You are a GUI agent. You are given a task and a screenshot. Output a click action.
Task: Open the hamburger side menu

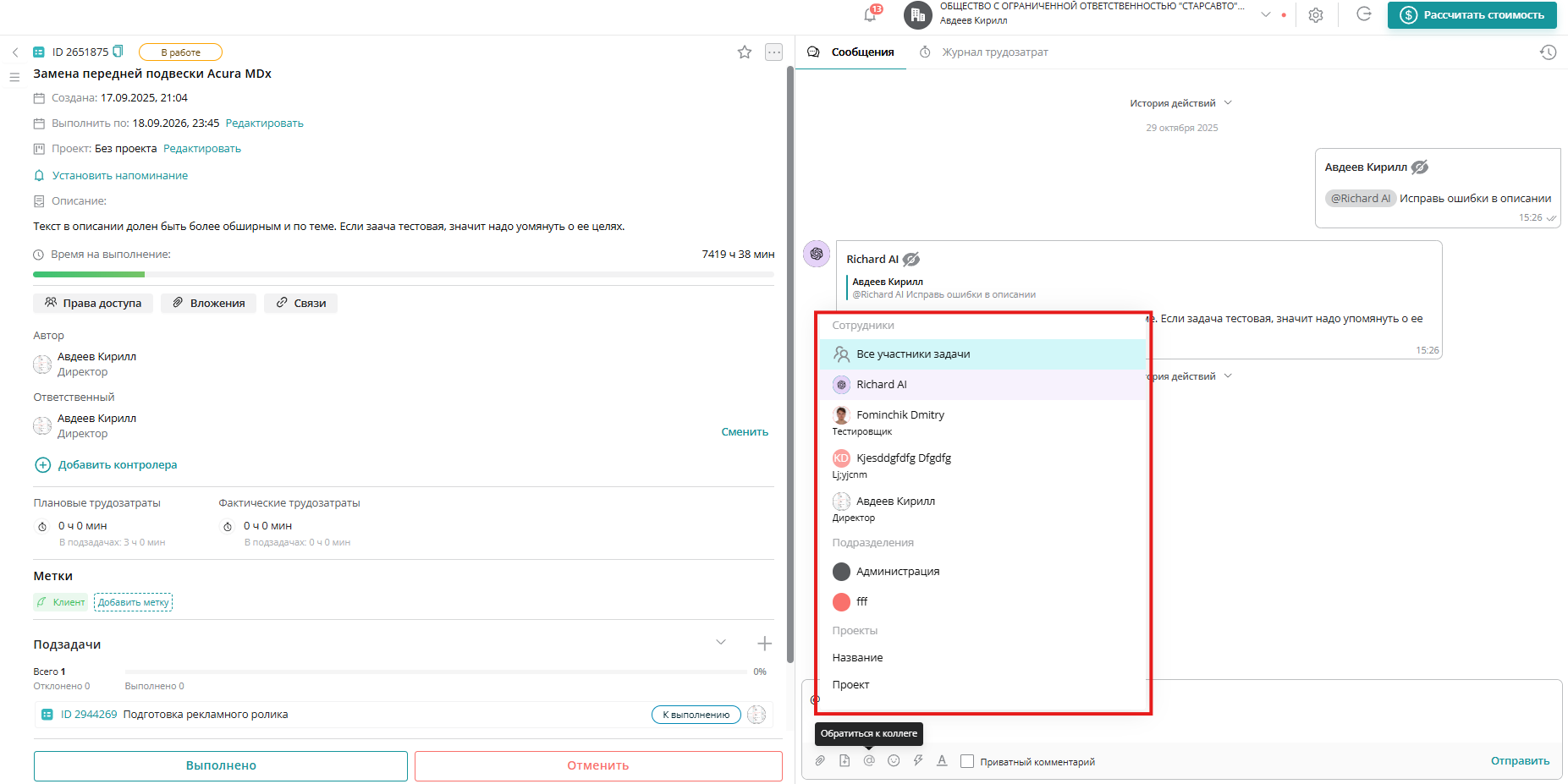pyautogui.click(x=14, y=77)
